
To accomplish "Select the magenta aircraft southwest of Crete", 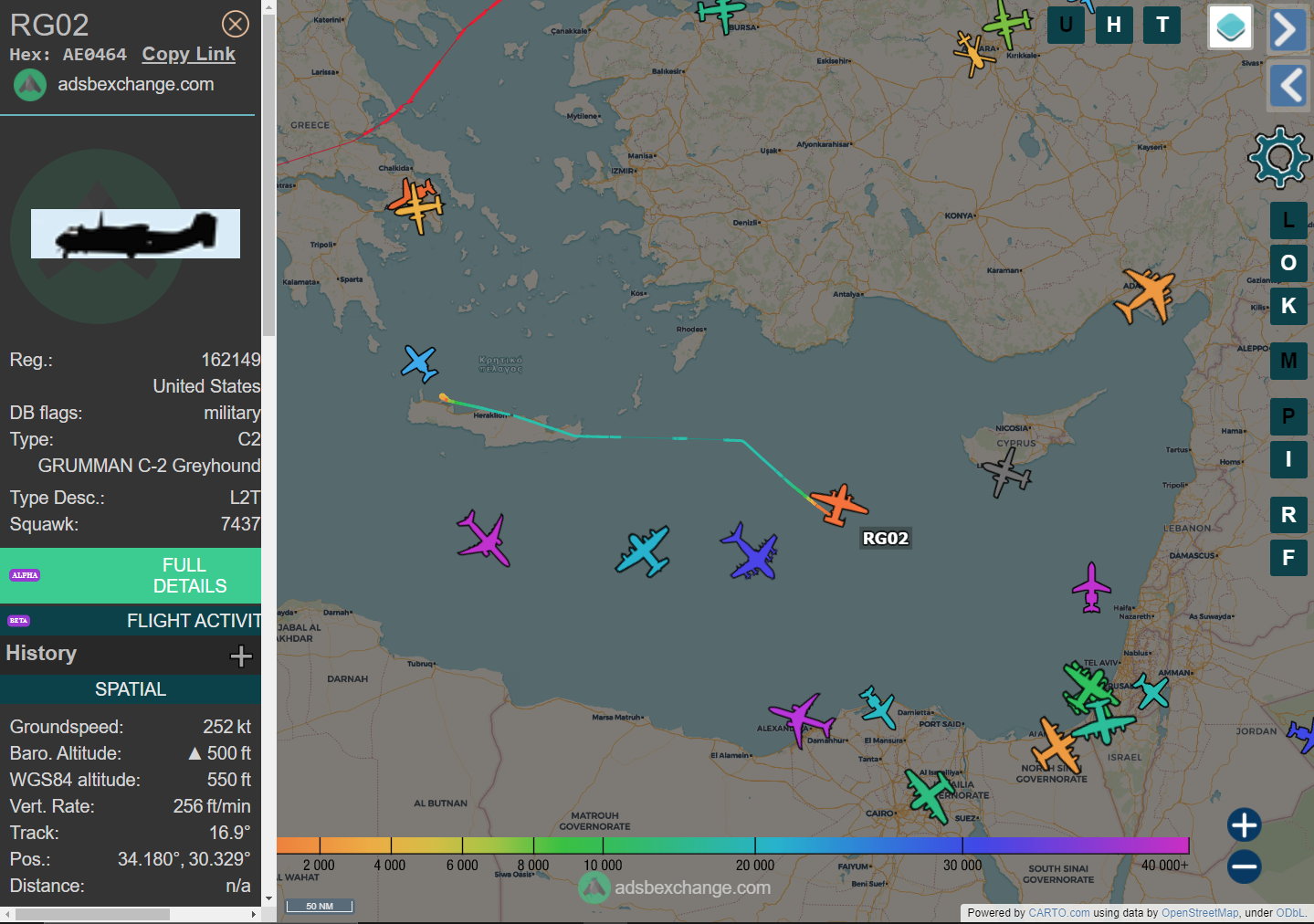I will coord(483,539).
